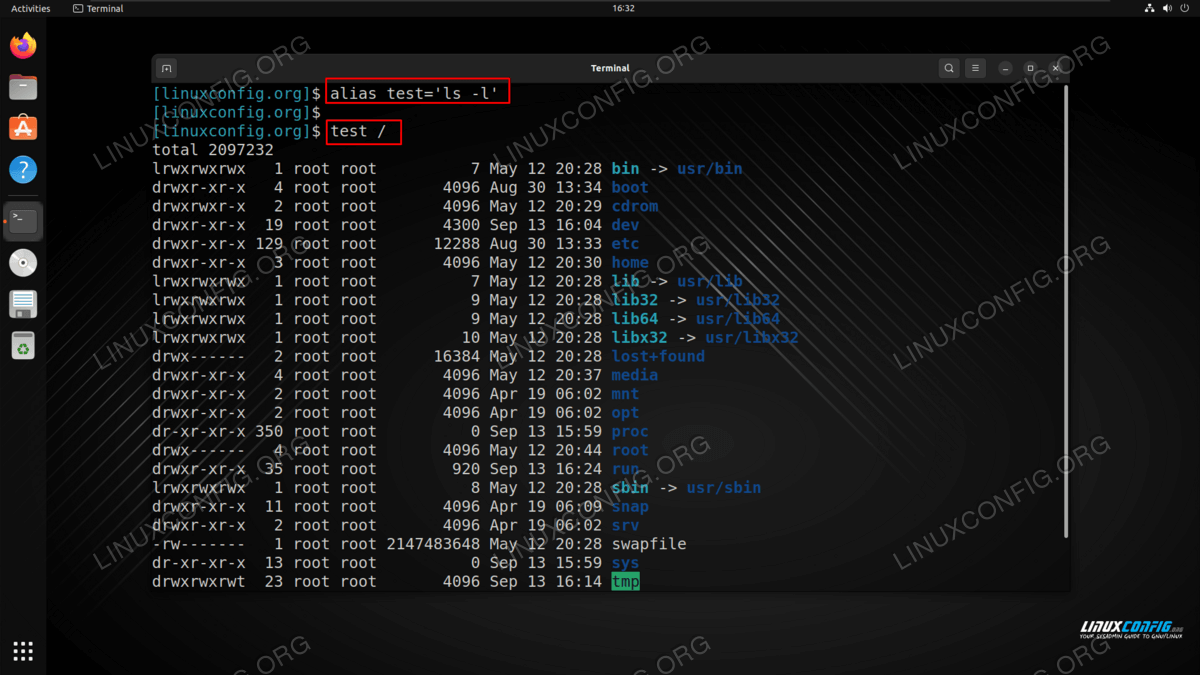Click the command text "alias test='ls -l'"
Screen dimensions: 1200x675
pos(415,93)
